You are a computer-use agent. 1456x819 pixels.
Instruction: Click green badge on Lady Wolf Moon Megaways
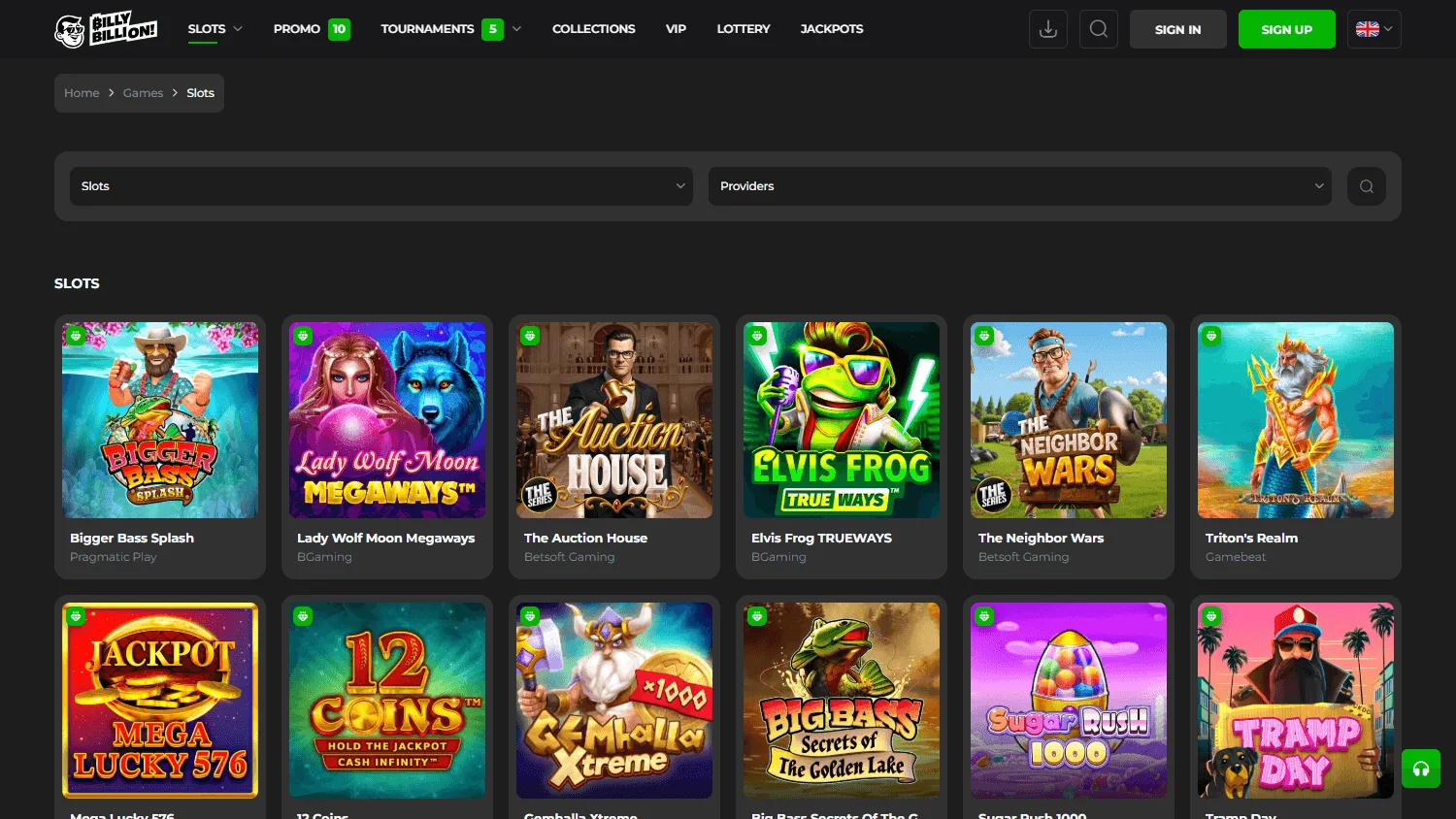[303, 336]
